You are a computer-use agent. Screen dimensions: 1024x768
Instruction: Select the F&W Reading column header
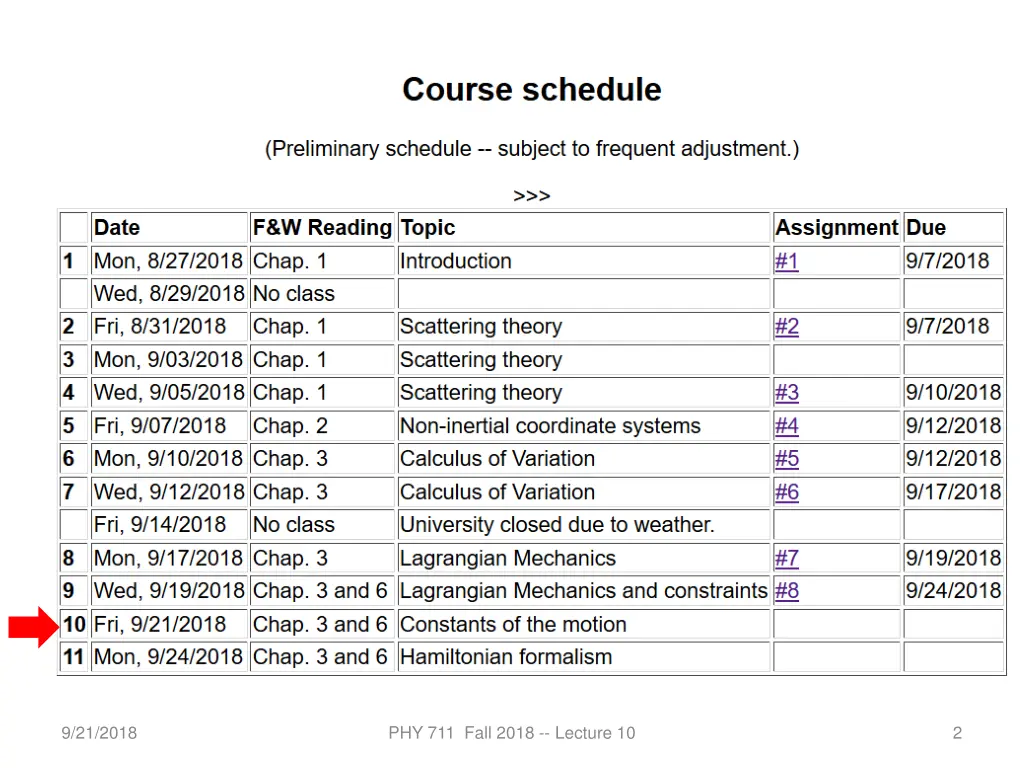(x=322, y=227)
